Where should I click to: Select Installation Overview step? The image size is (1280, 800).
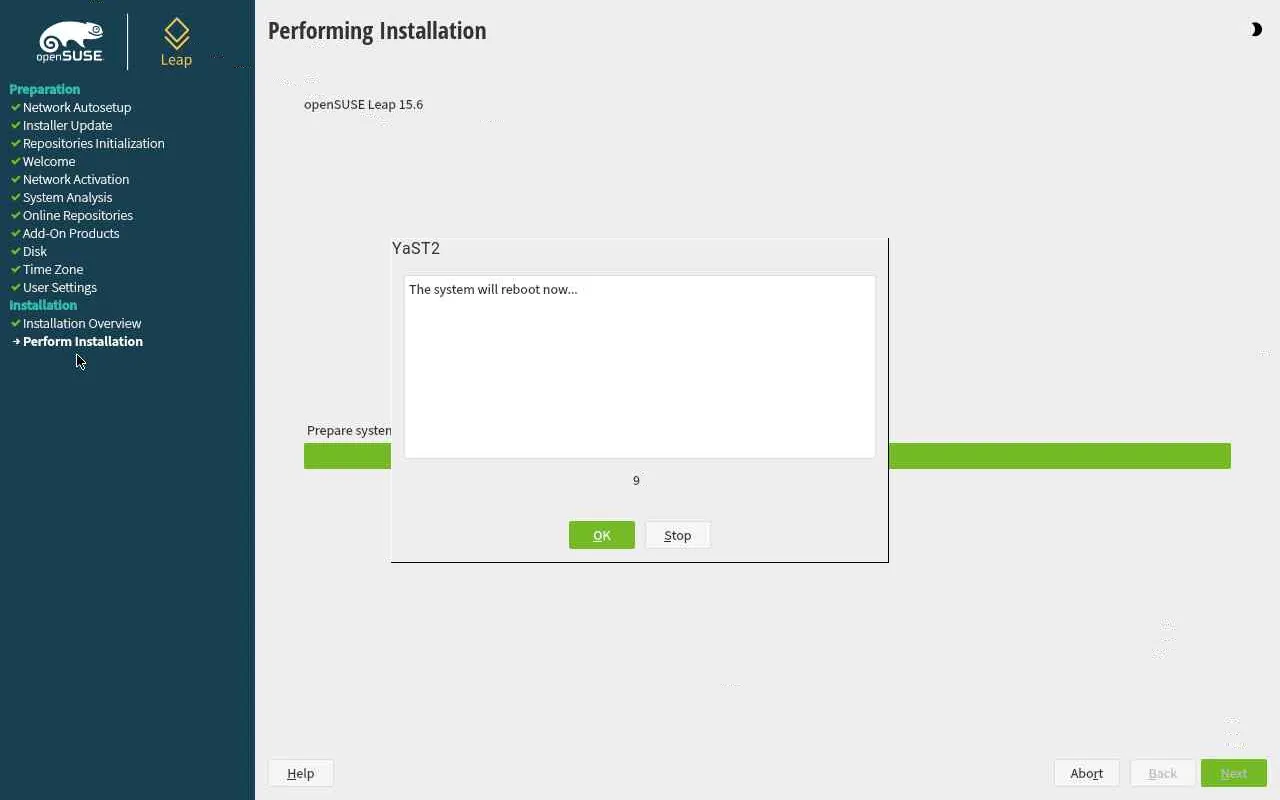(x=82, y=323)
